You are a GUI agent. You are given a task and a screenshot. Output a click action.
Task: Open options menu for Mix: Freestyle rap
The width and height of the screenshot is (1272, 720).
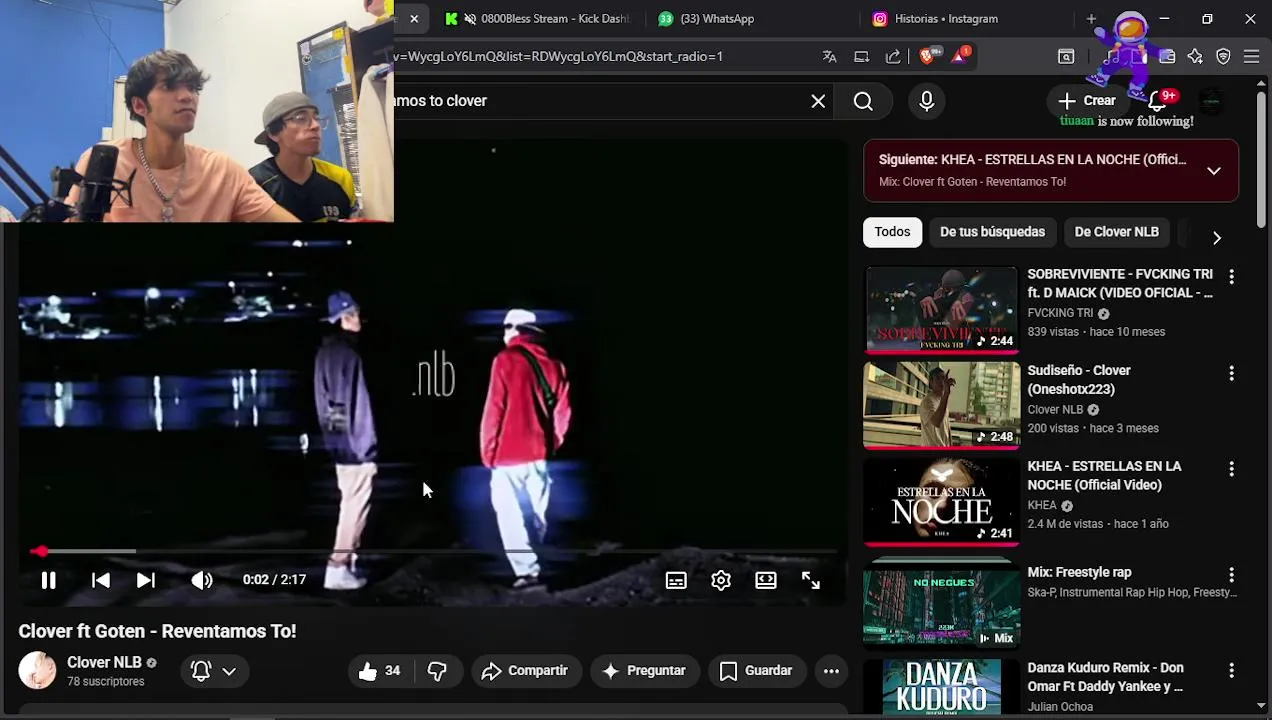(x=1231, y=575)
